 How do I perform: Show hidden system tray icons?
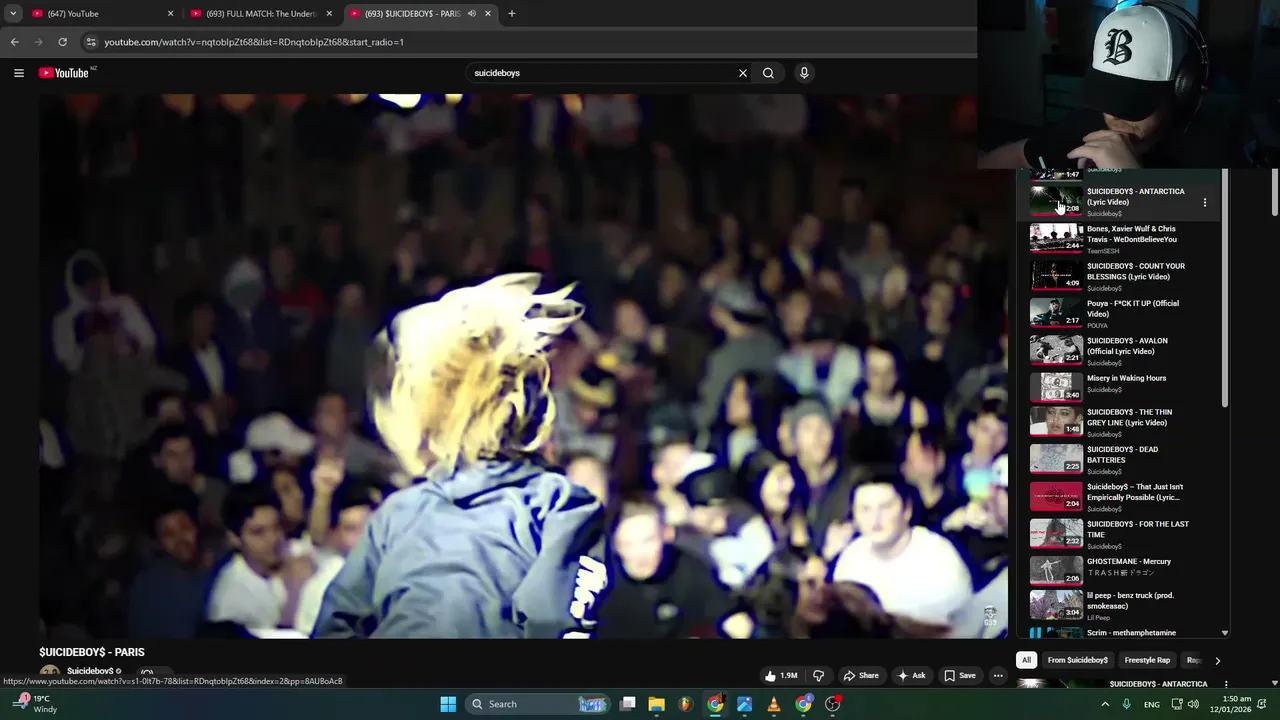point(1105,704)
